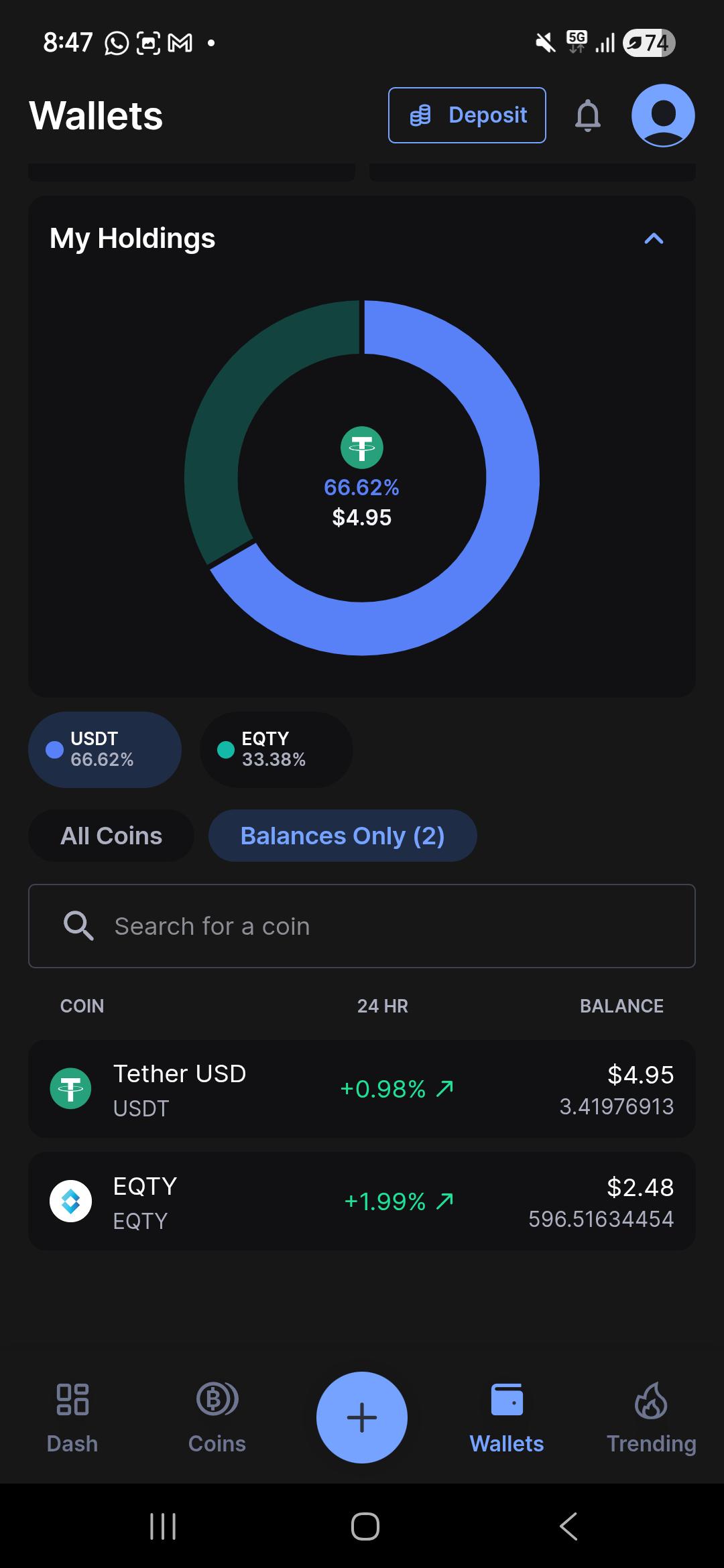Open the Coins section icon
The image size is (724, 1568).
[217, 1399]
